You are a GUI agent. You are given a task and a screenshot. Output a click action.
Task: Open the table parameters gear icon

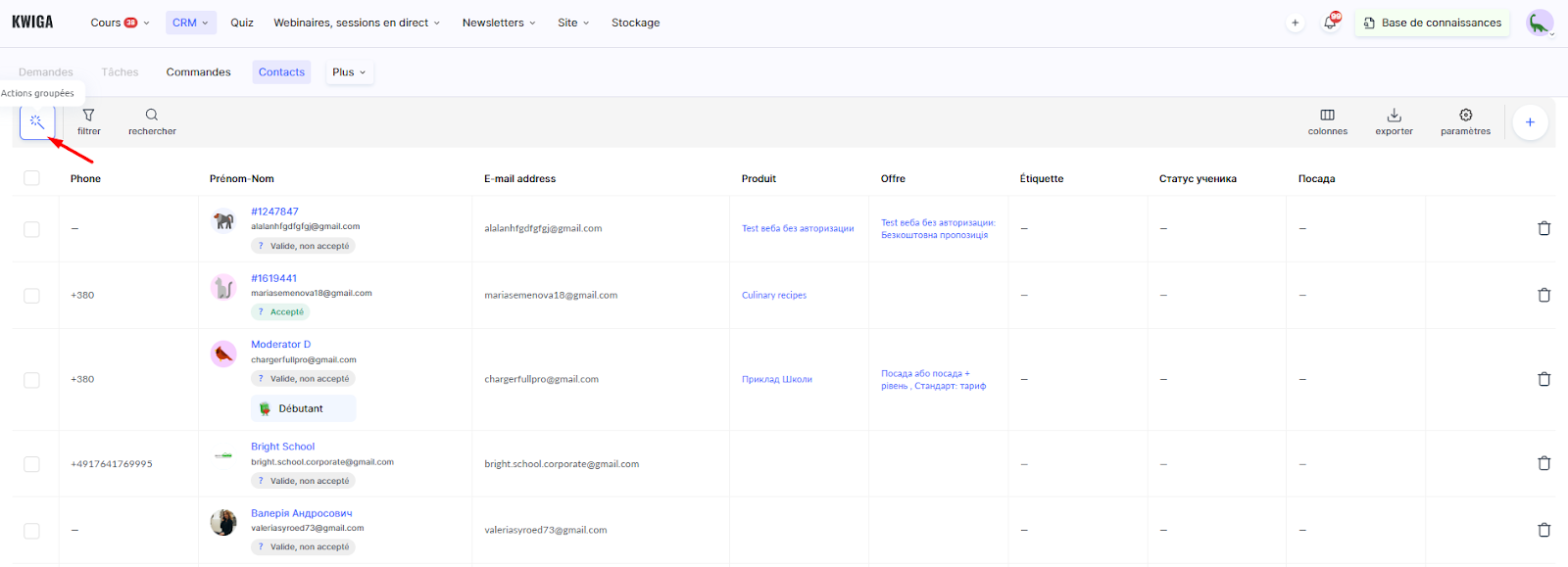tap(1465, 116)
